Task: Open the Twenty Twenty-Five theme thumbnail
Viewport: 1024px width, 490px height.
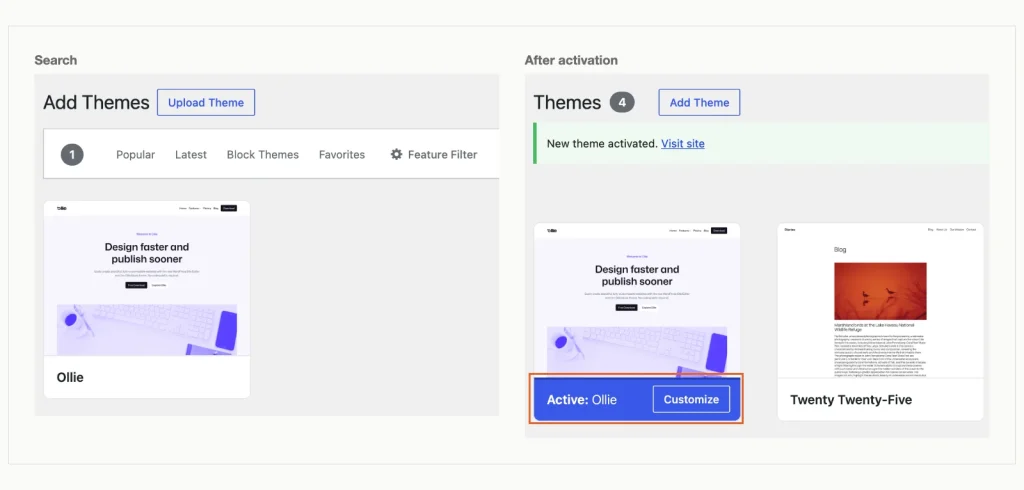Action: [x=880, y=301]
